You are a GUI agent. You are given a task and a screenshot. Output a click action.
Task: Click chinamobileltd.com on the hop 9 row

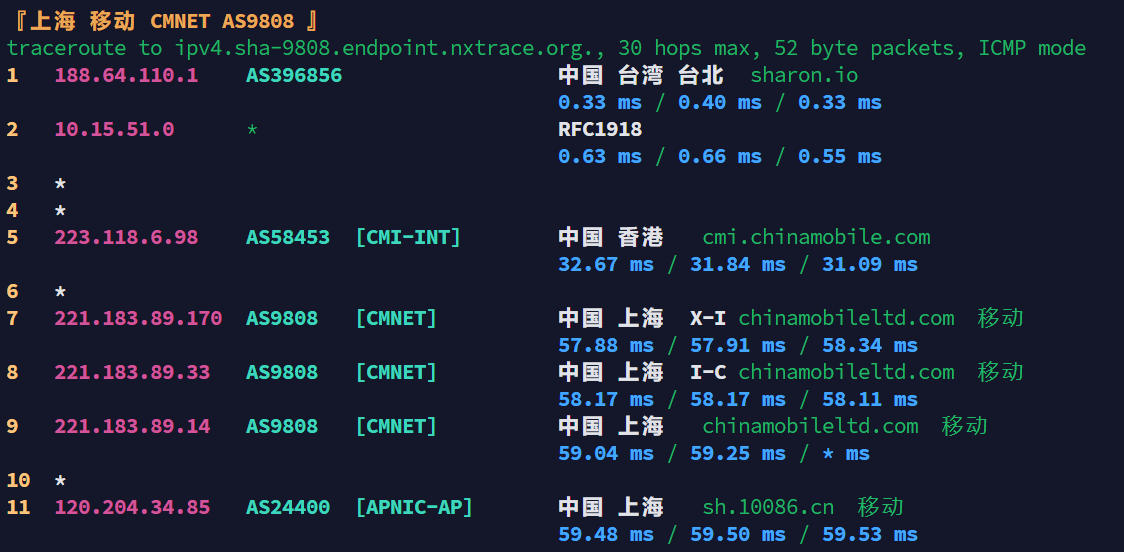(x=810, y=426)
